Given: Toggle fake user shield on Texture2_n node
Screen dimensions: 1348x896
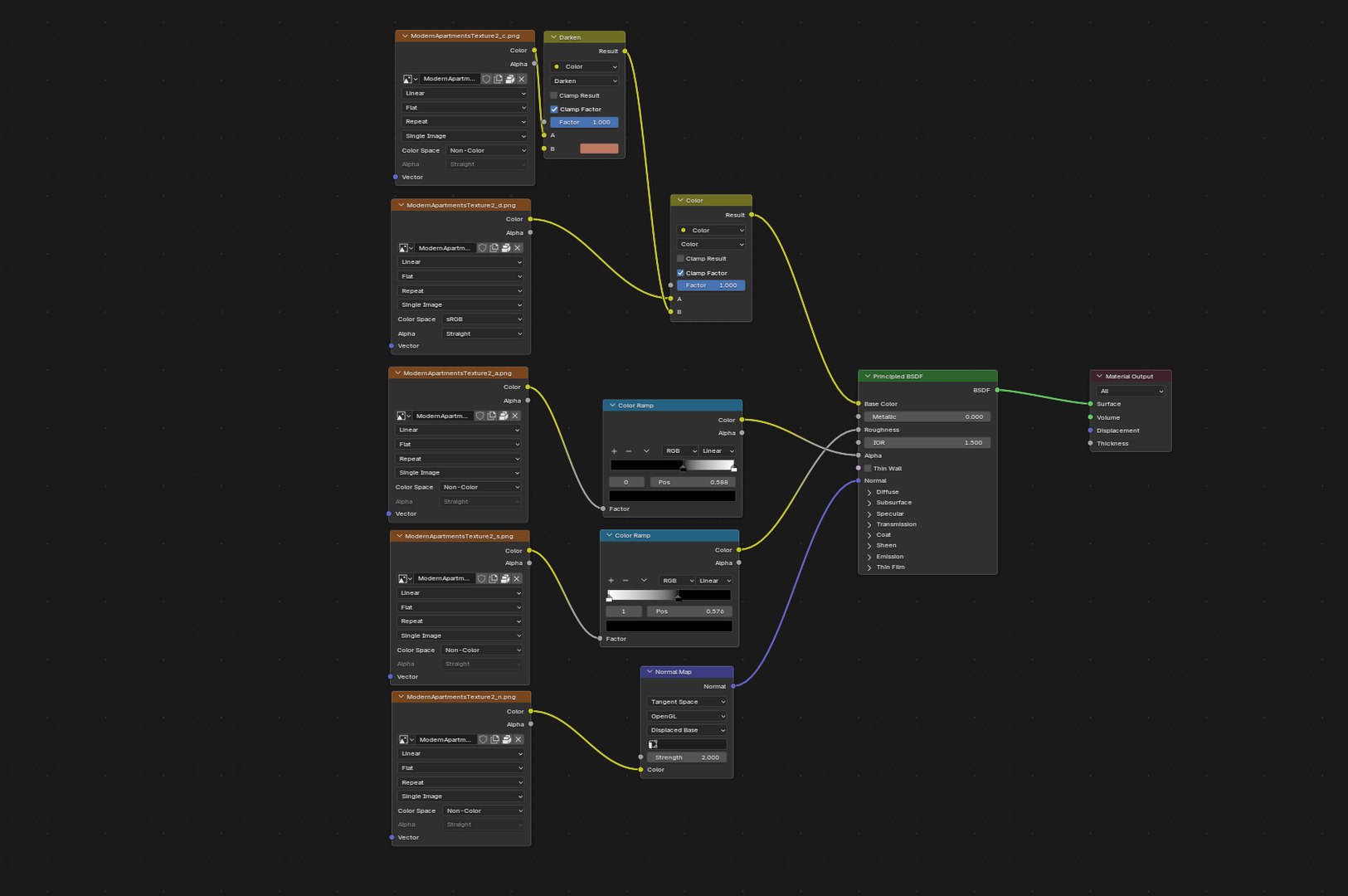Looking at the screenshot, I should click(x=483, y=739).
